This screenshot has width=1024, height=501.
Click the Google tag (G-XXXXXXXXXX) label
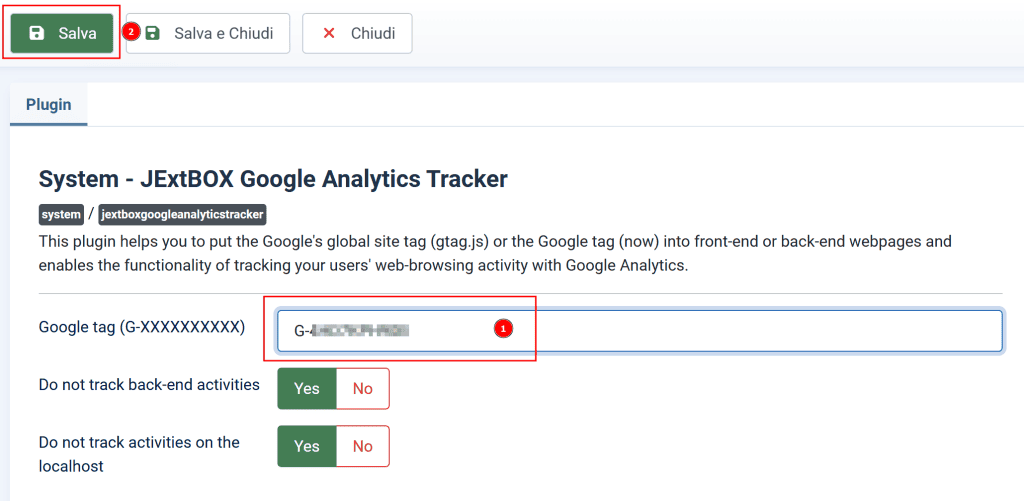click(142, 327)
